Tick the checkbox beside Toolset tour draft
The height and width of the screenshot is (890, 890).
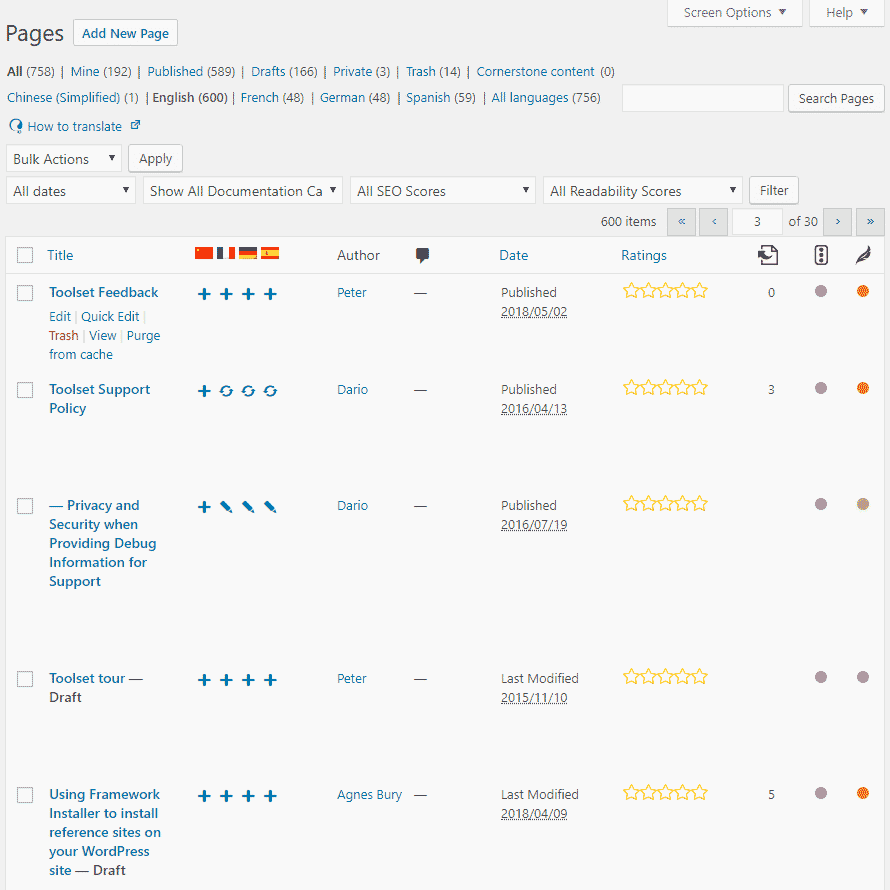coord(25,679)
